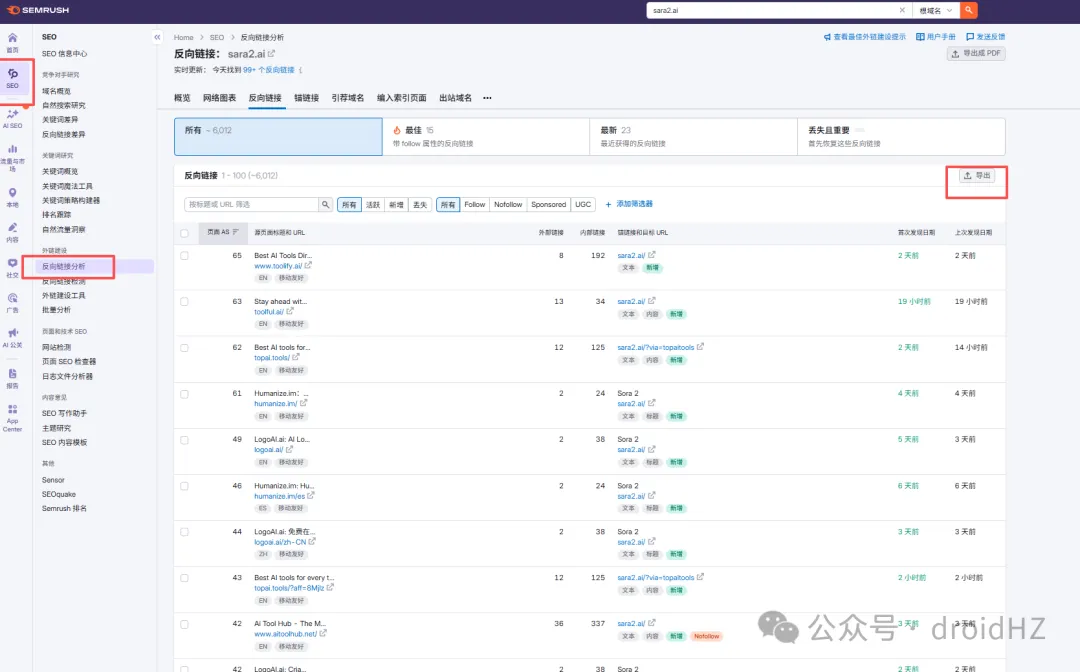Select the Nofollow filter option
The image size is (1080, 672).
[x=508, y=204]
